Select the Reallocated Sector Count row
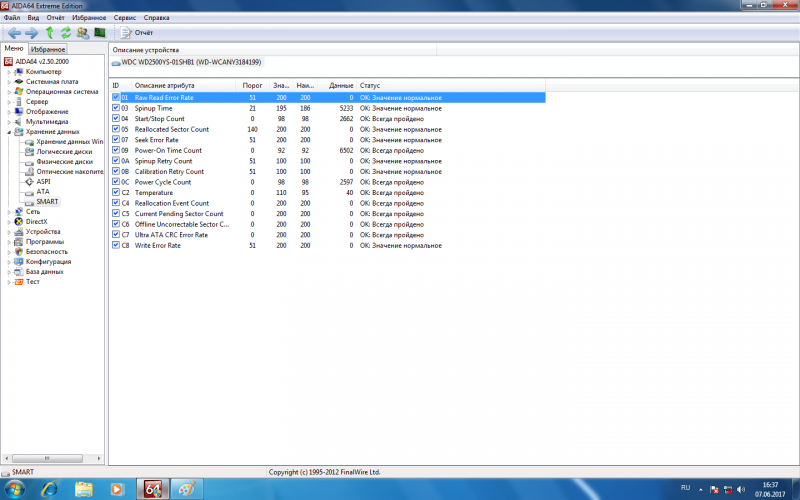The width and height of the screenshot is (800, 500). [x=171, y=129]
